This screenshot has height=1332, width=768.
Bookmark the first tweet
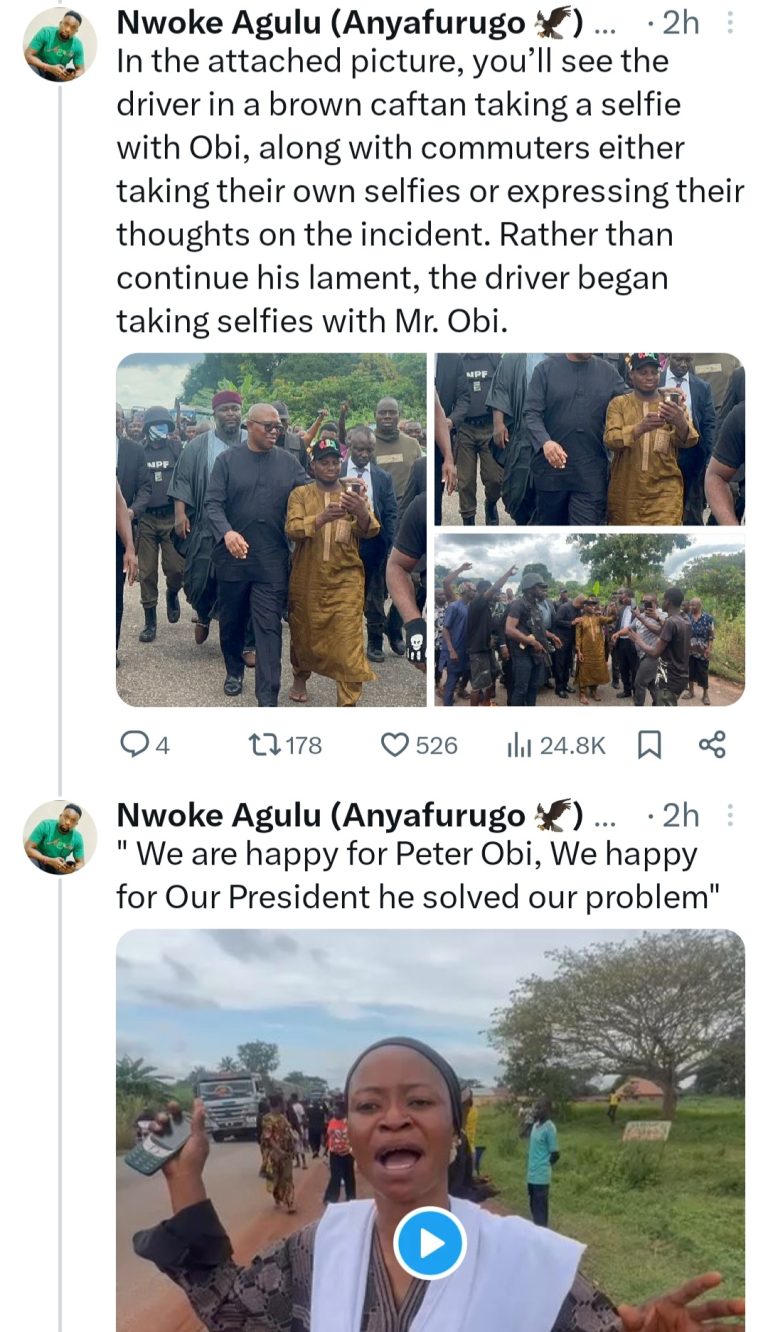(649, 744)
